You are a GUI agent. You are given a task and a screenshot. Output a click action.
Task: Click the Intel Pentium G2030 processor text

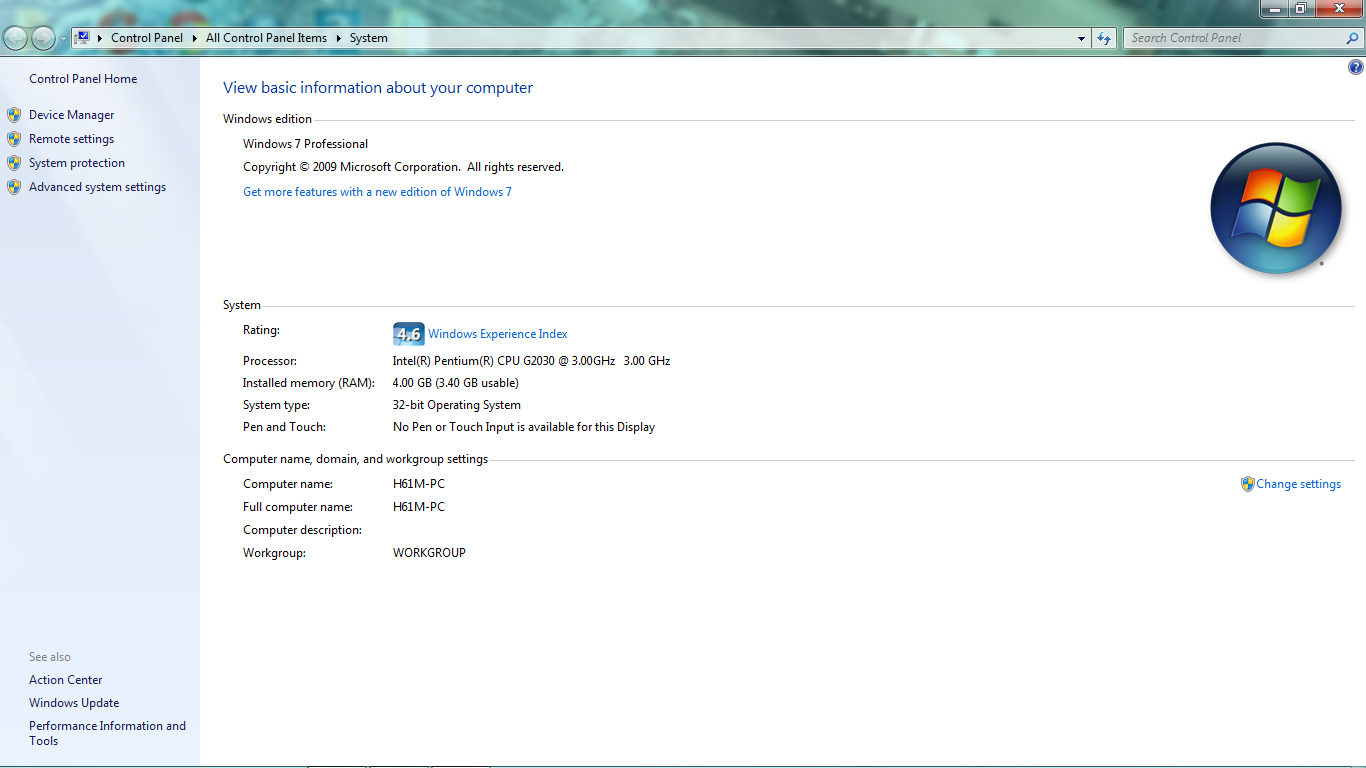531,361
